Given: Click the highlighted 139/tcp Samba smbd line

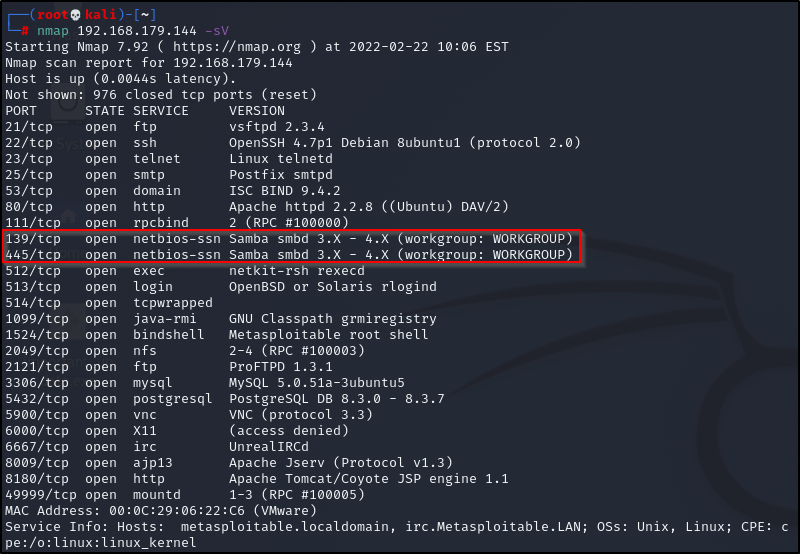Looking at the screenshot, I should (292, 239).
